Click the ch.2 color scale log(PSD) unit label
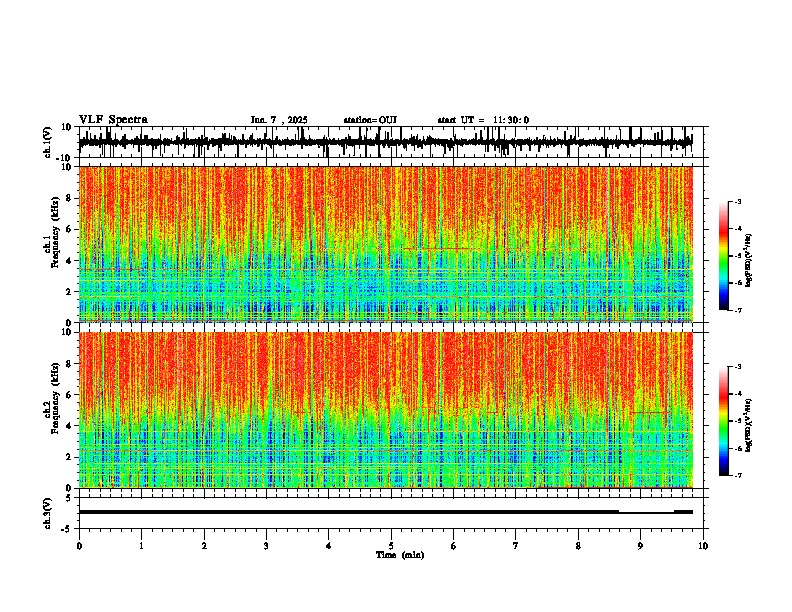792x612 pixels. 749,425
